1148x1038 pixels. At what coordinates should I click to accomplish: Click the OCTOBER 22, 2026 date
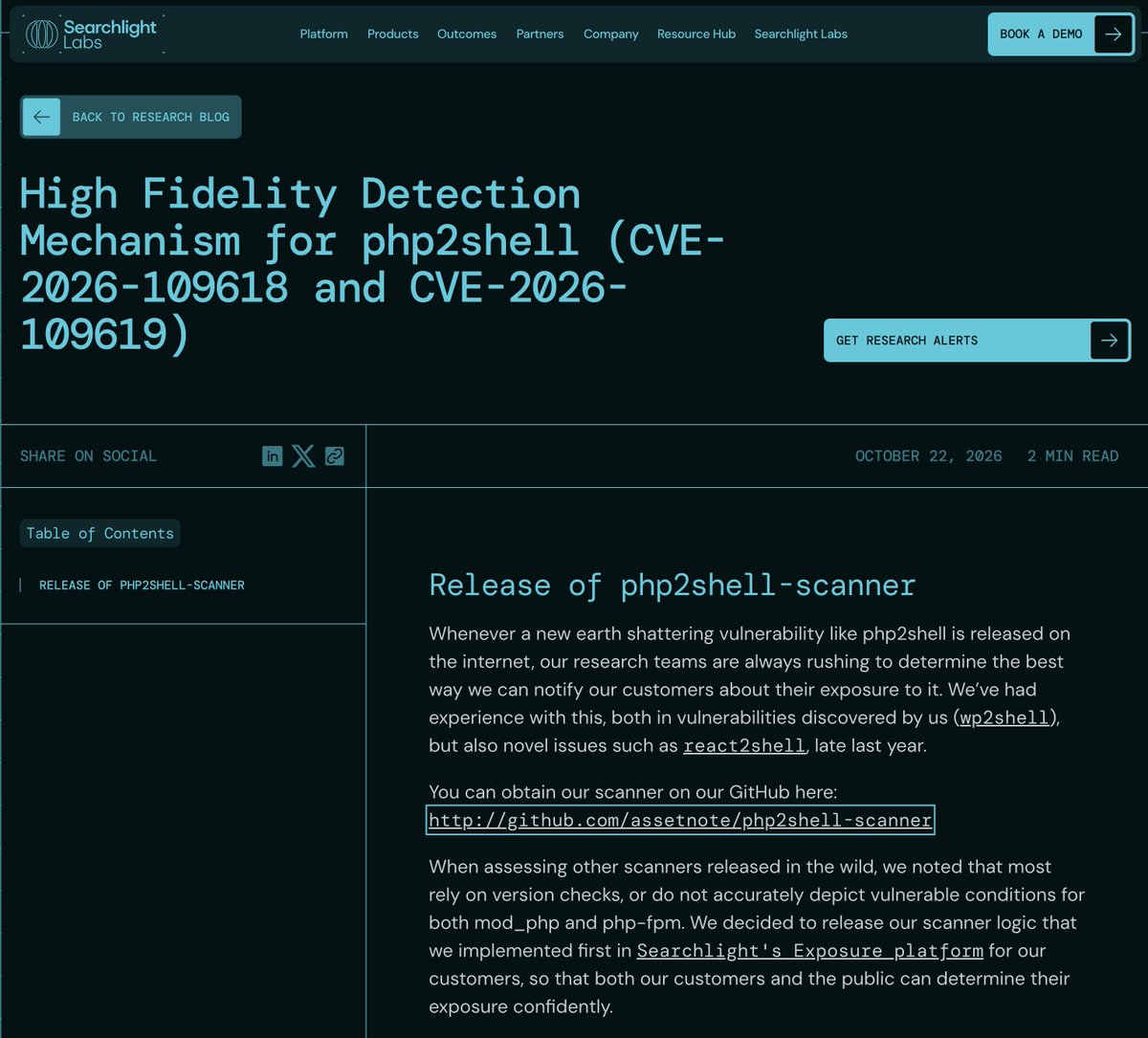tap(929, 455)
